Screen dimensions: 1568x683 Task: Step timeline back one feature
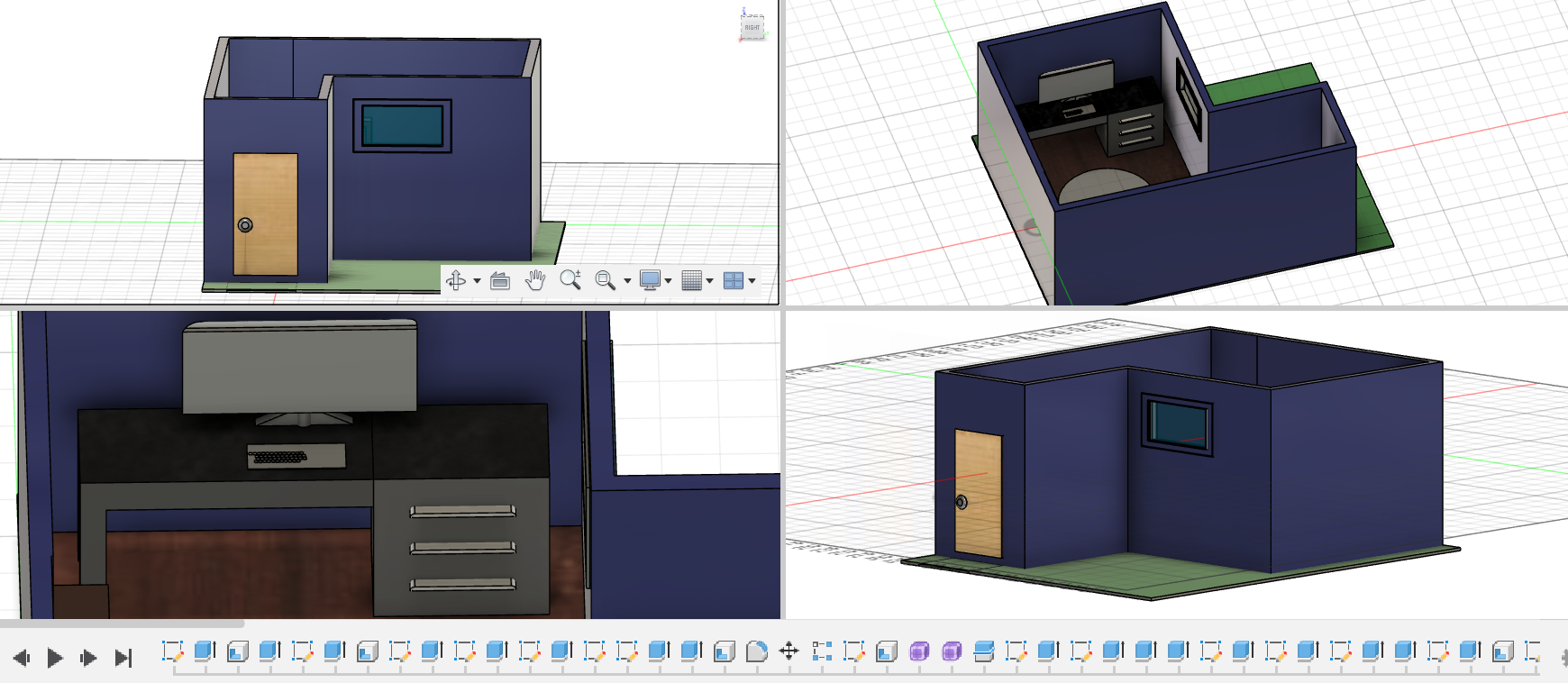[x=22, y=658]
